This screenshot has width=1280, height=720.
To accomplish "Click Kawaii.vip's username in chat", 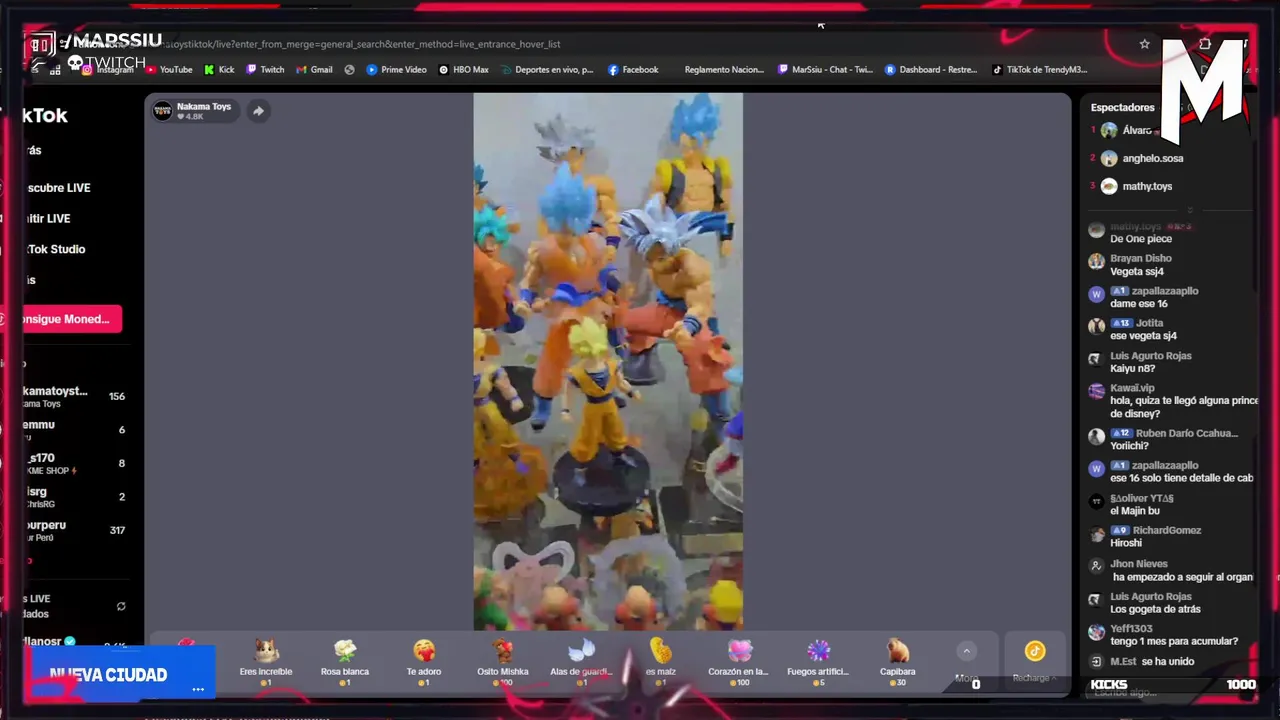I will [x=1132, y=387].
